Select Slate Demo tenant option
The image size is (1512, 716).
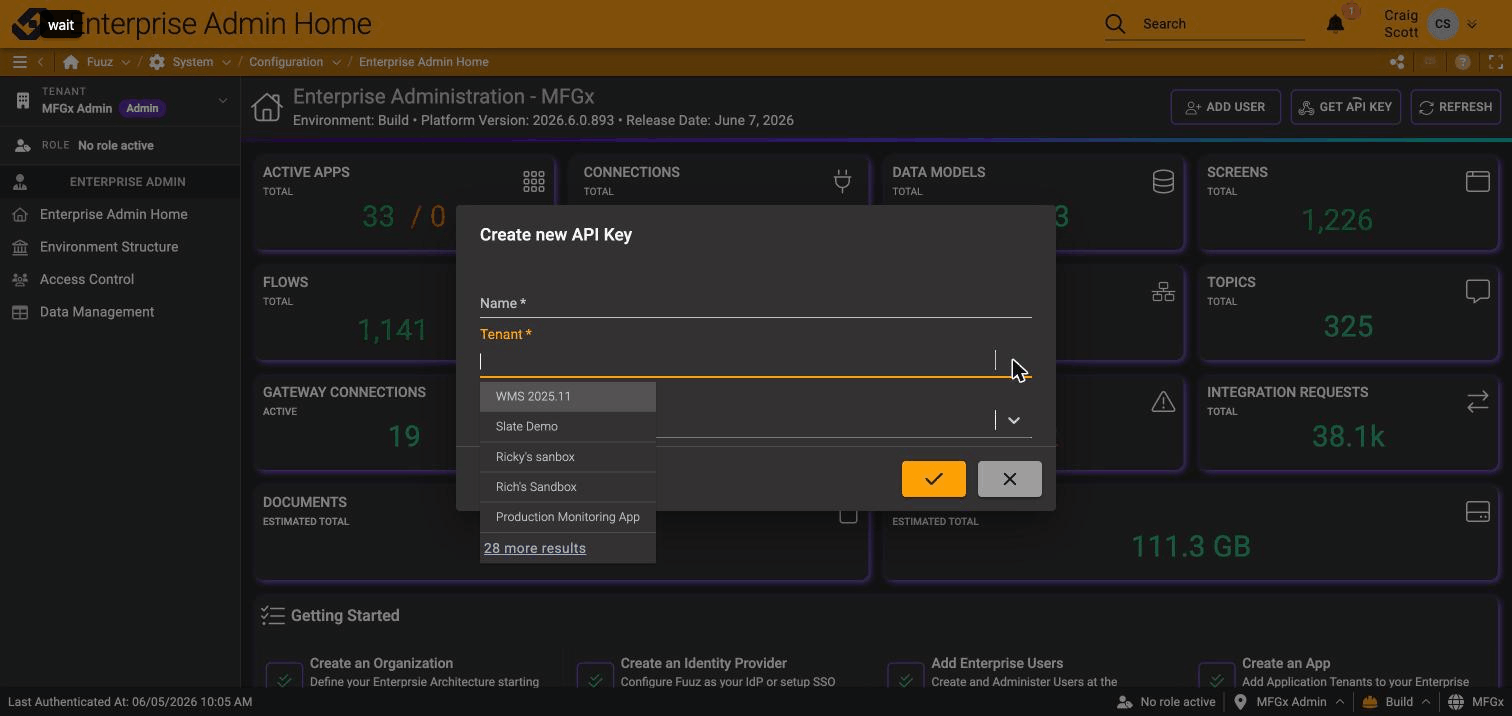coord(568,427)
